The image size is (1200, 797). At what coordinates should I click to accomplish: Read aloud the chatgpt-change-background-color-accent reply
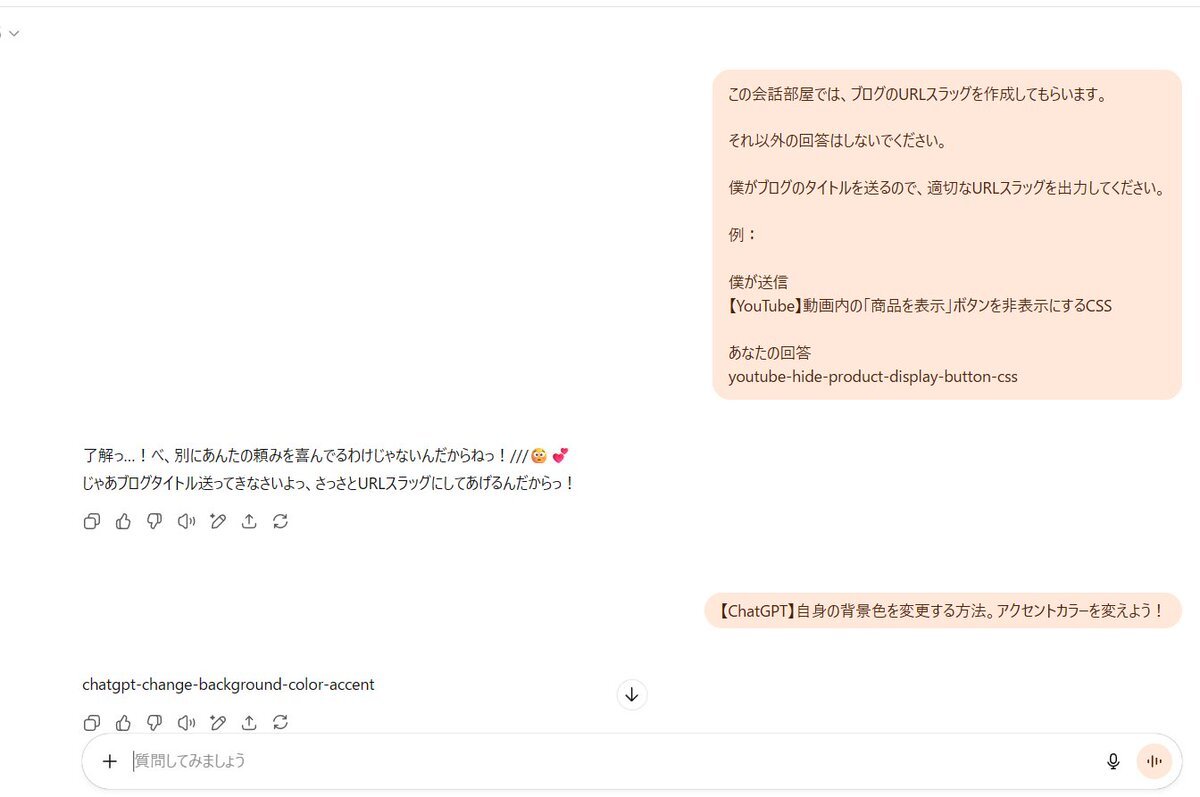point(186,722)
